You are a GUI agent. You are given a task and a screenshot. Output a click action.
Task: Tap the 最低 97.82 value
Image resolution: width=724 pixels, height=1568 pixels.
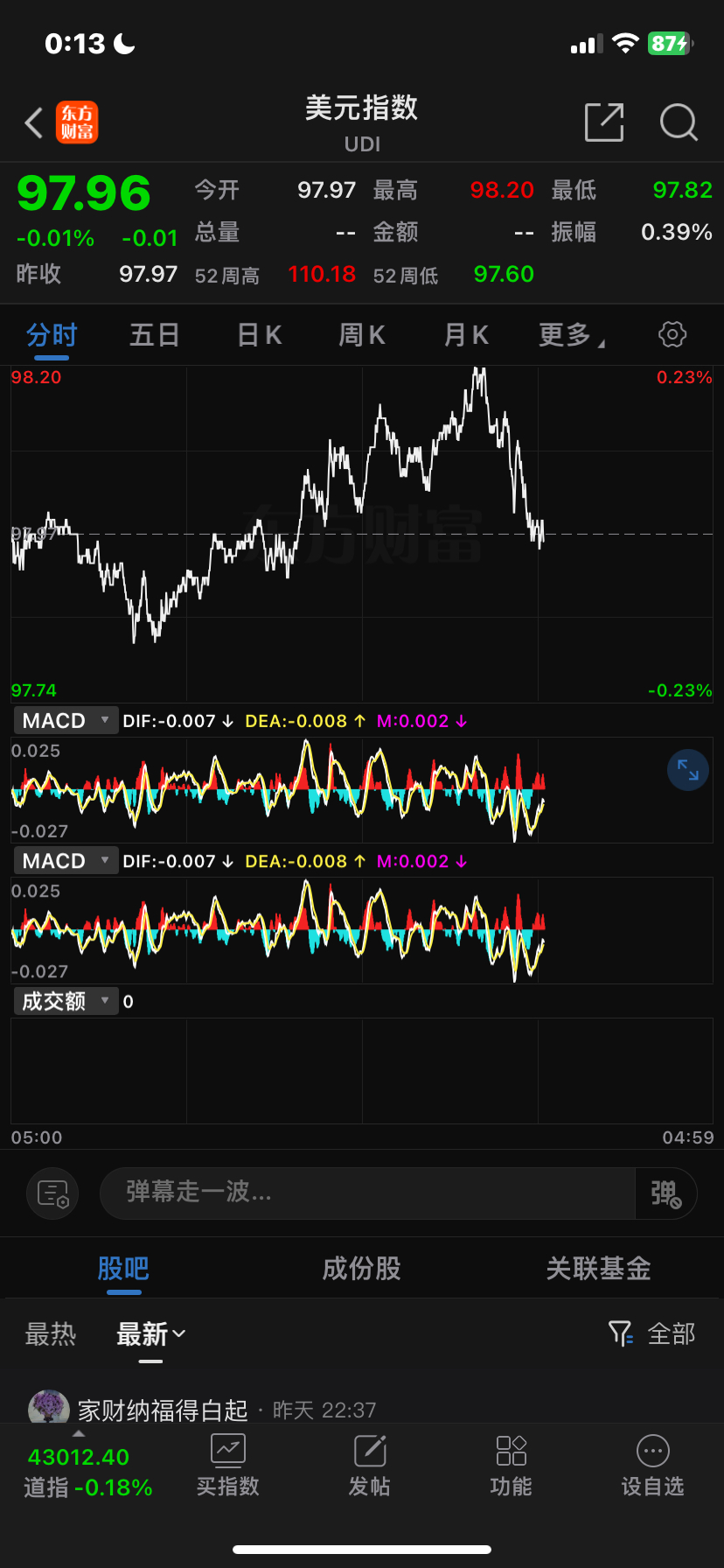(683, 190)
